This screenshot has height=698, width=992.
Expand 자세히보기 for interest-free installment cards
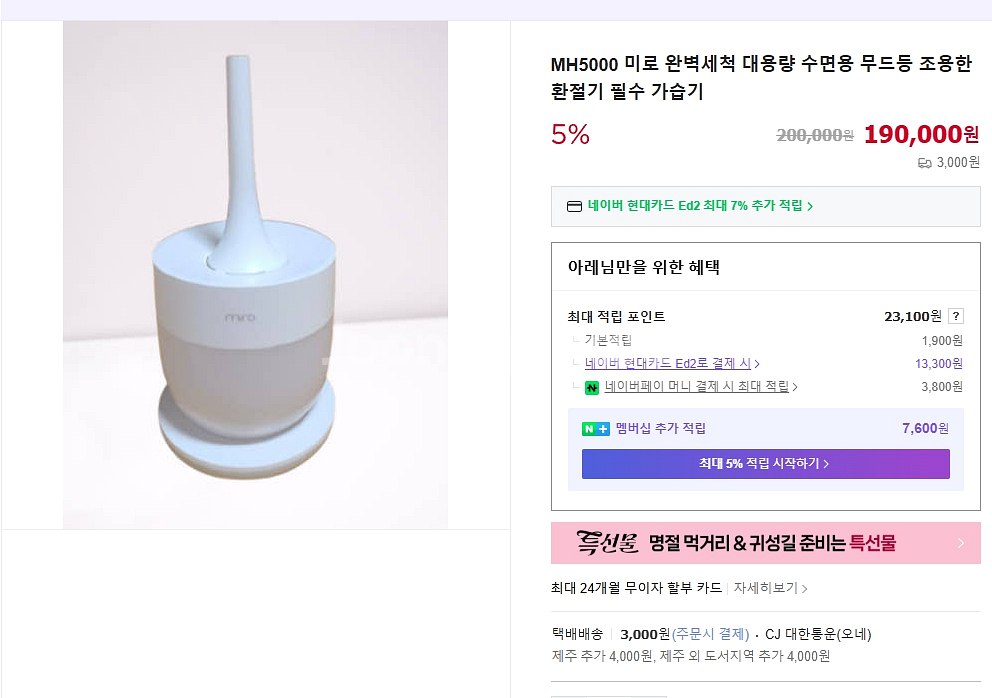[769, 588]
